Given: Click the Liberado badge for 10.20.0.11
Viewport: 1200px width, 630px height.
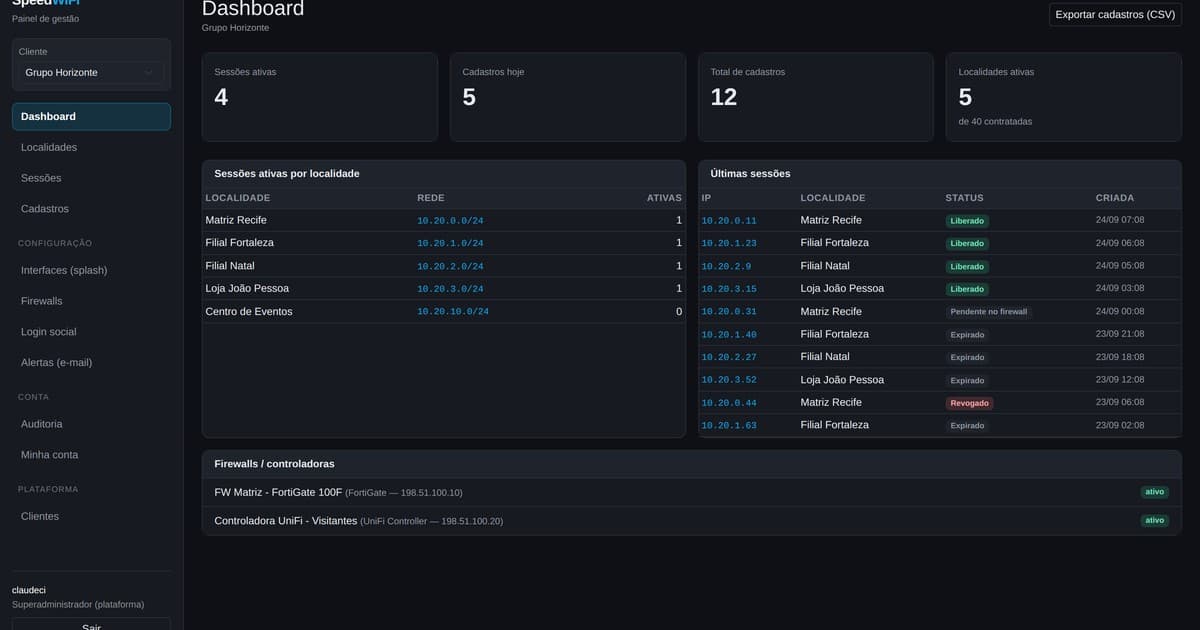Looking at the screenshot, I should pos(967,221).
